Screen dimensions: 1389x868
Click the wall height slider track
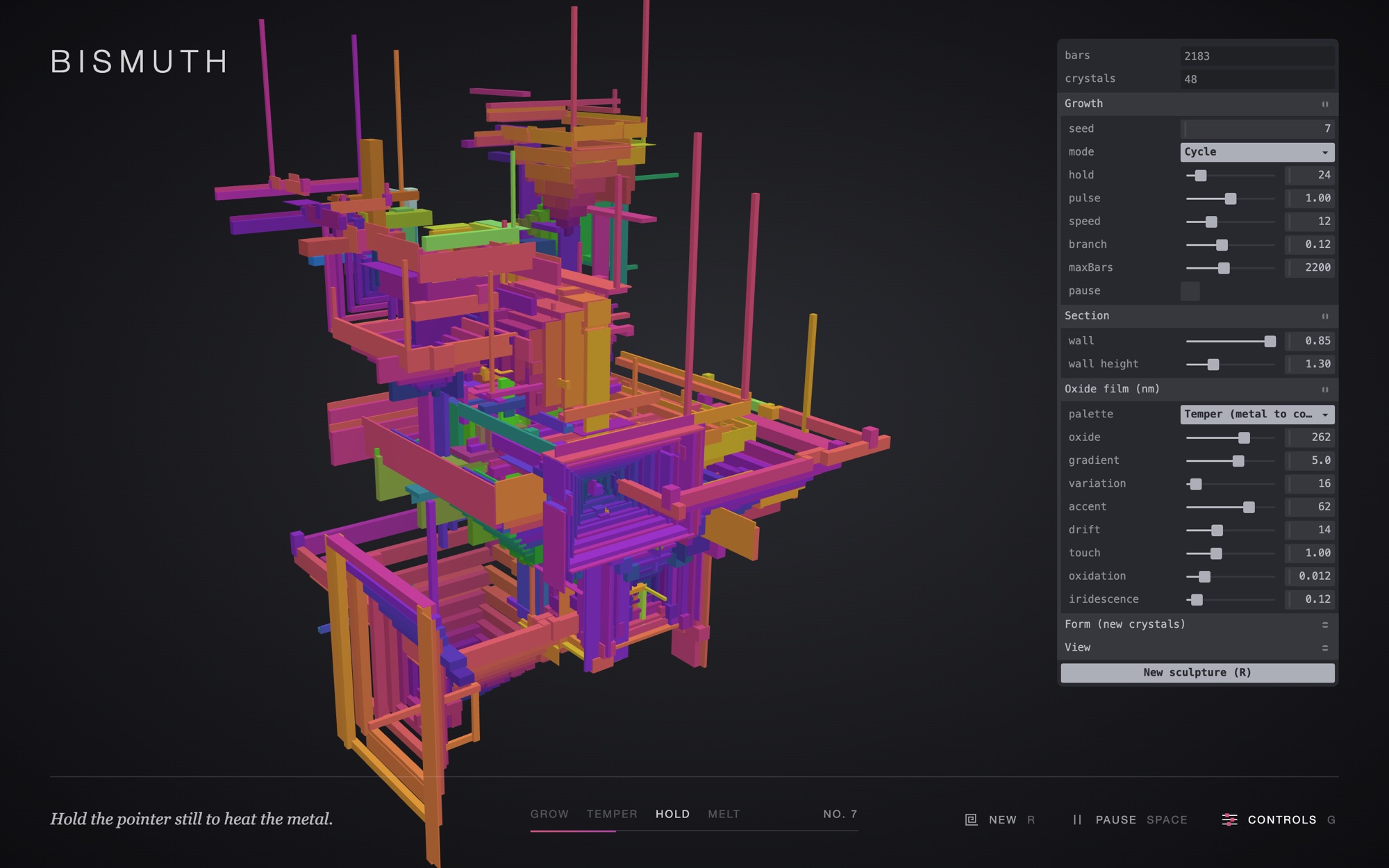tap(1230, 365)
